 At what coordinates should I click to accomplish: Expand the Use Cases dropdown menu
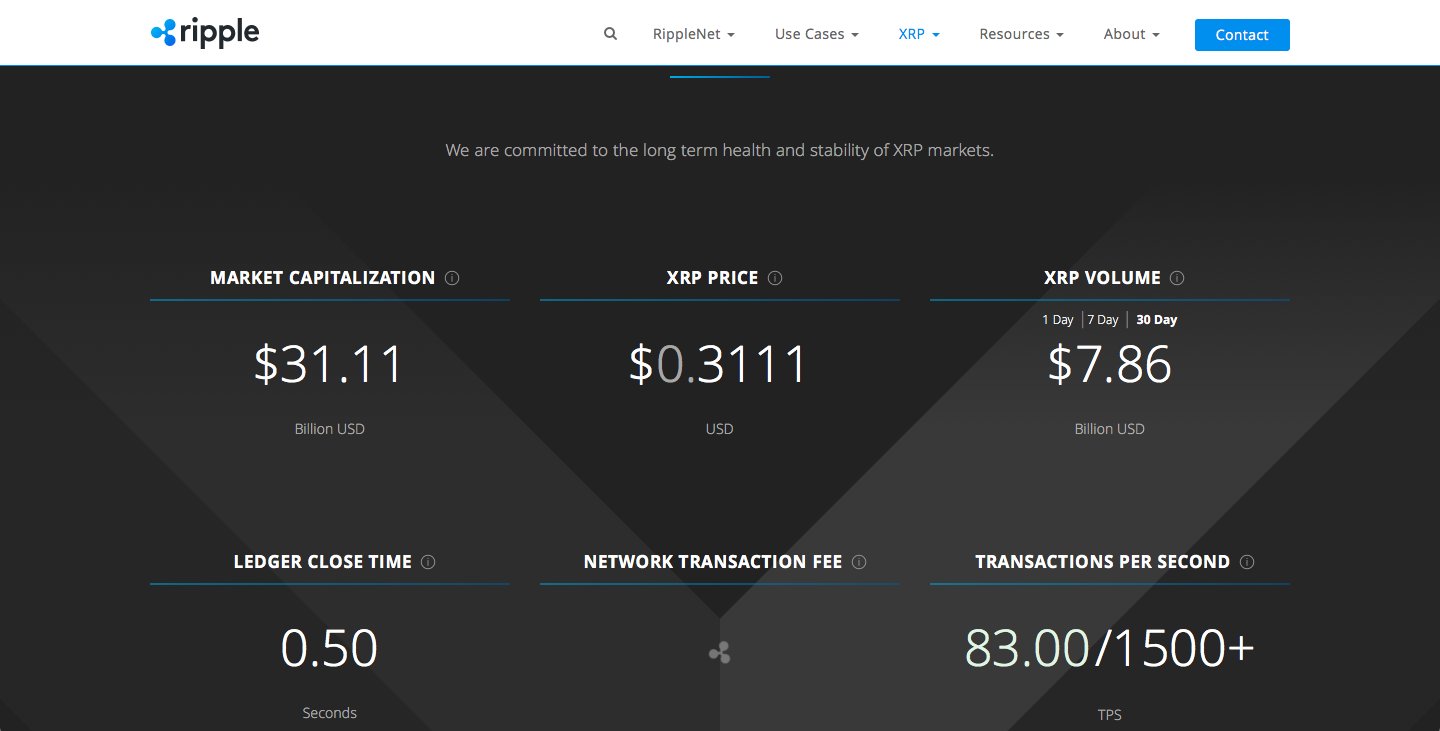click(x=817, y=34)
